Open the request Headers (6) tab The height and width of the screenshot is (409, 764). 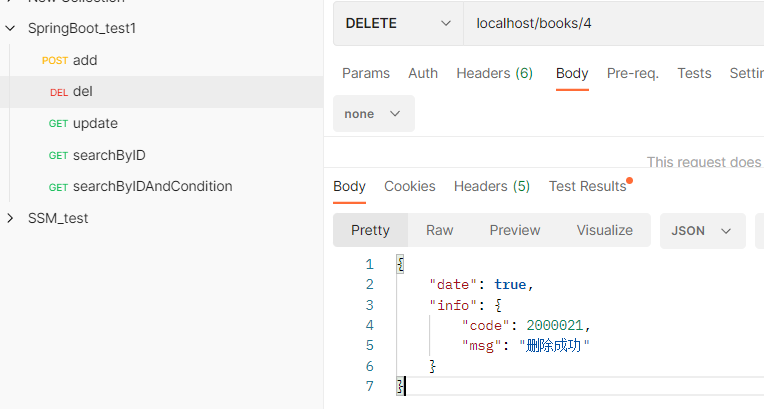tap(494, 73)
